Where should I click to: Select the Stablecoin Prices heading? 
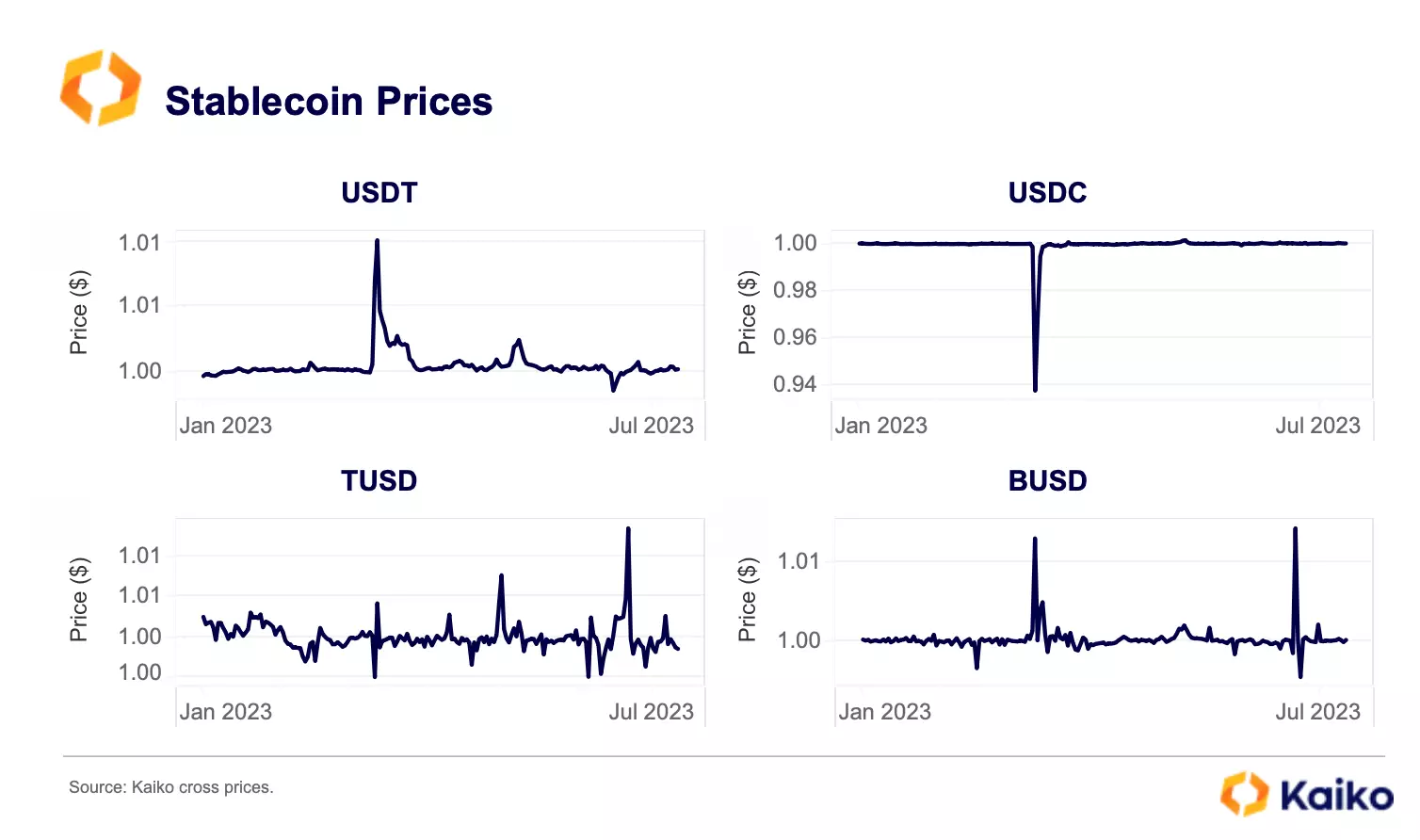point(329,102)
